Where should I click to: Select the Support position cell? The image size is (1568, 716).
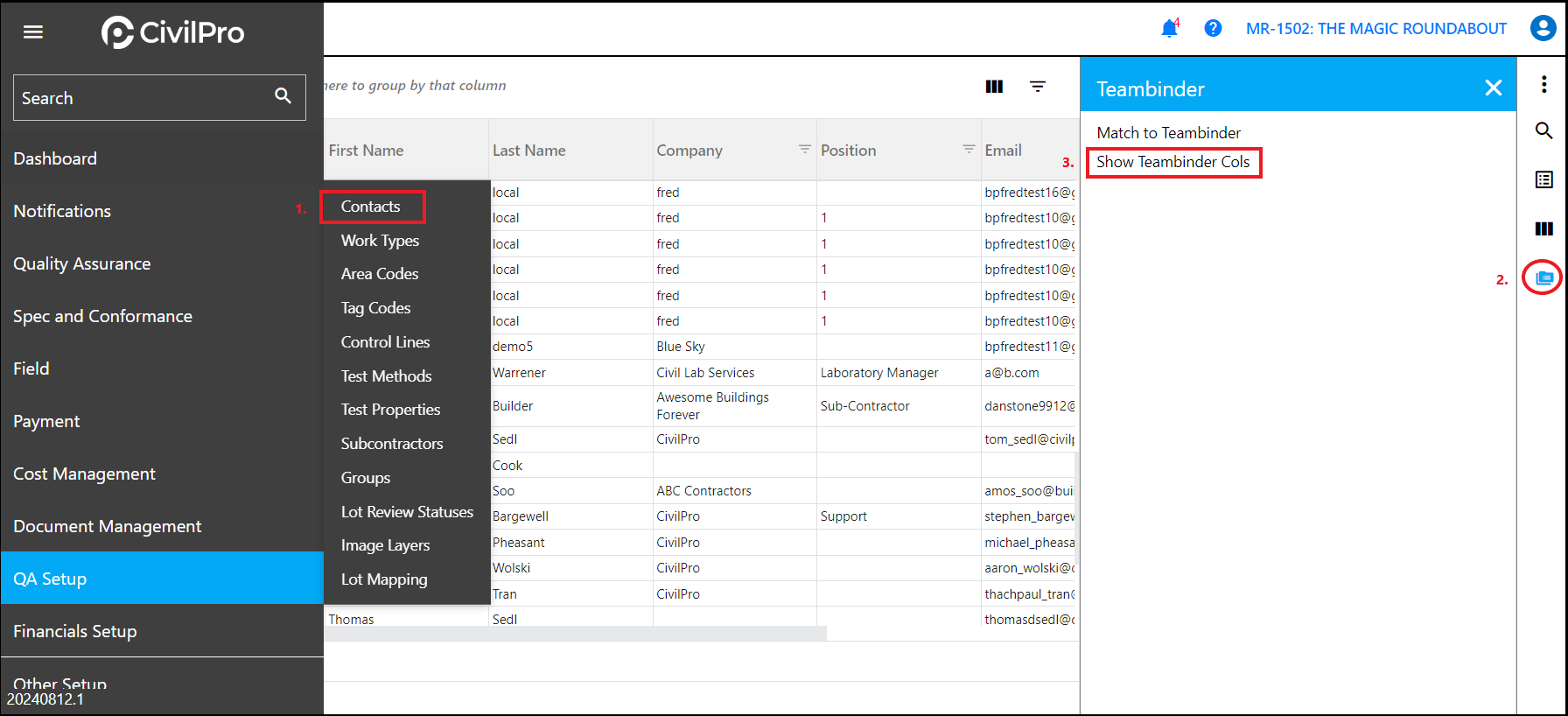899,516
